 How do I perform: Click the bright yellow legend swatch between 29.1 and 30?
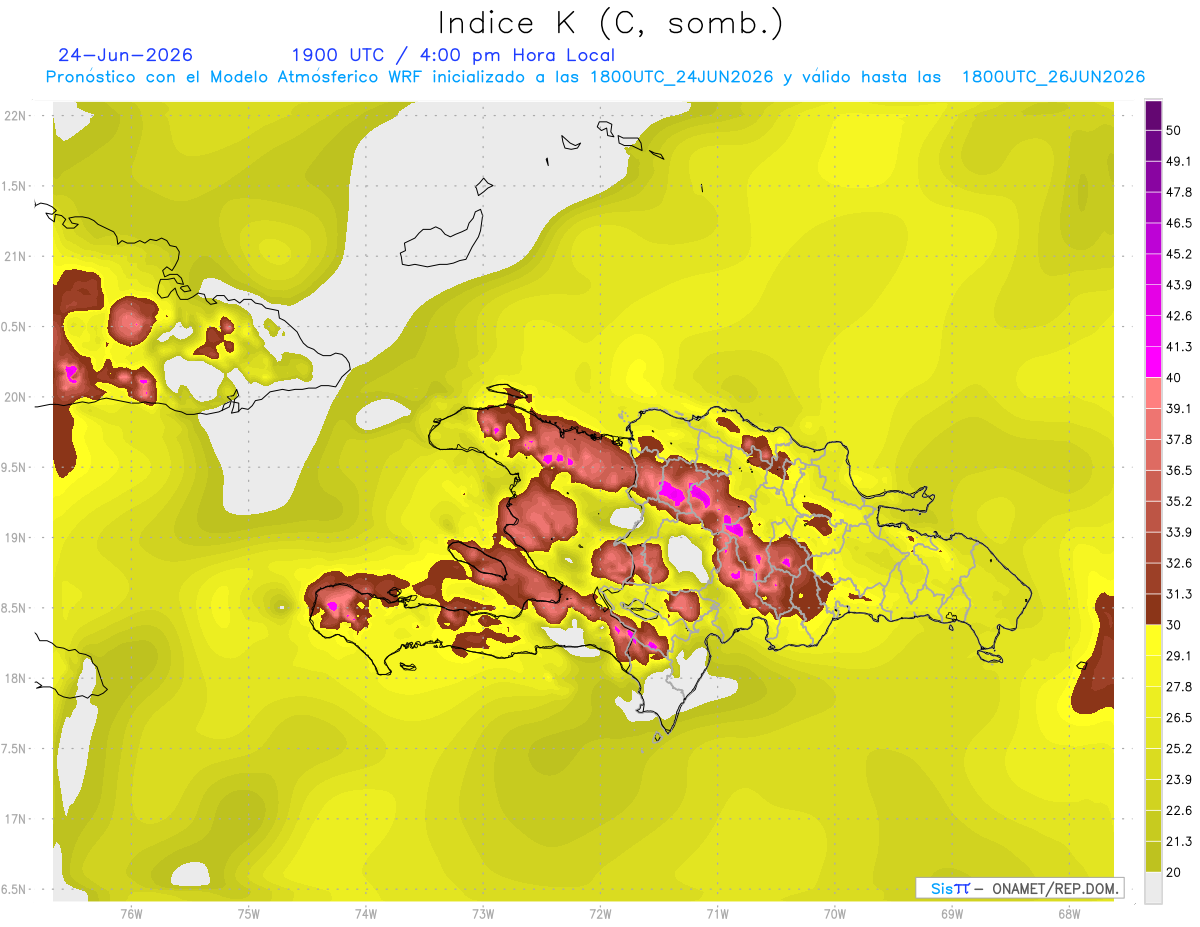coord(1153,640)
